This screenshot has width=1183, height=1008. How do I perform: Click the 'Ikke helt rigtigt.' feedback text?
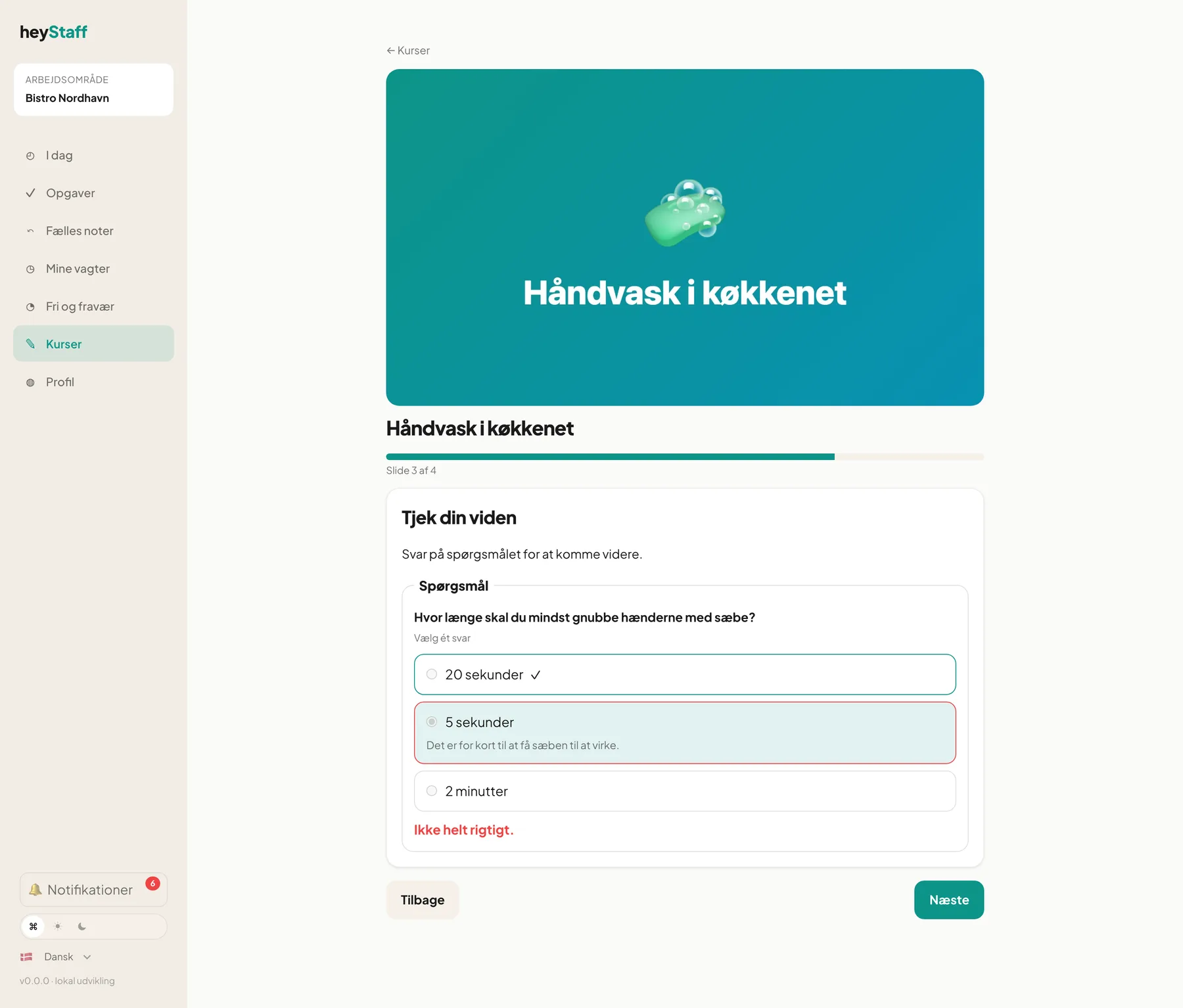pos(463,830)
